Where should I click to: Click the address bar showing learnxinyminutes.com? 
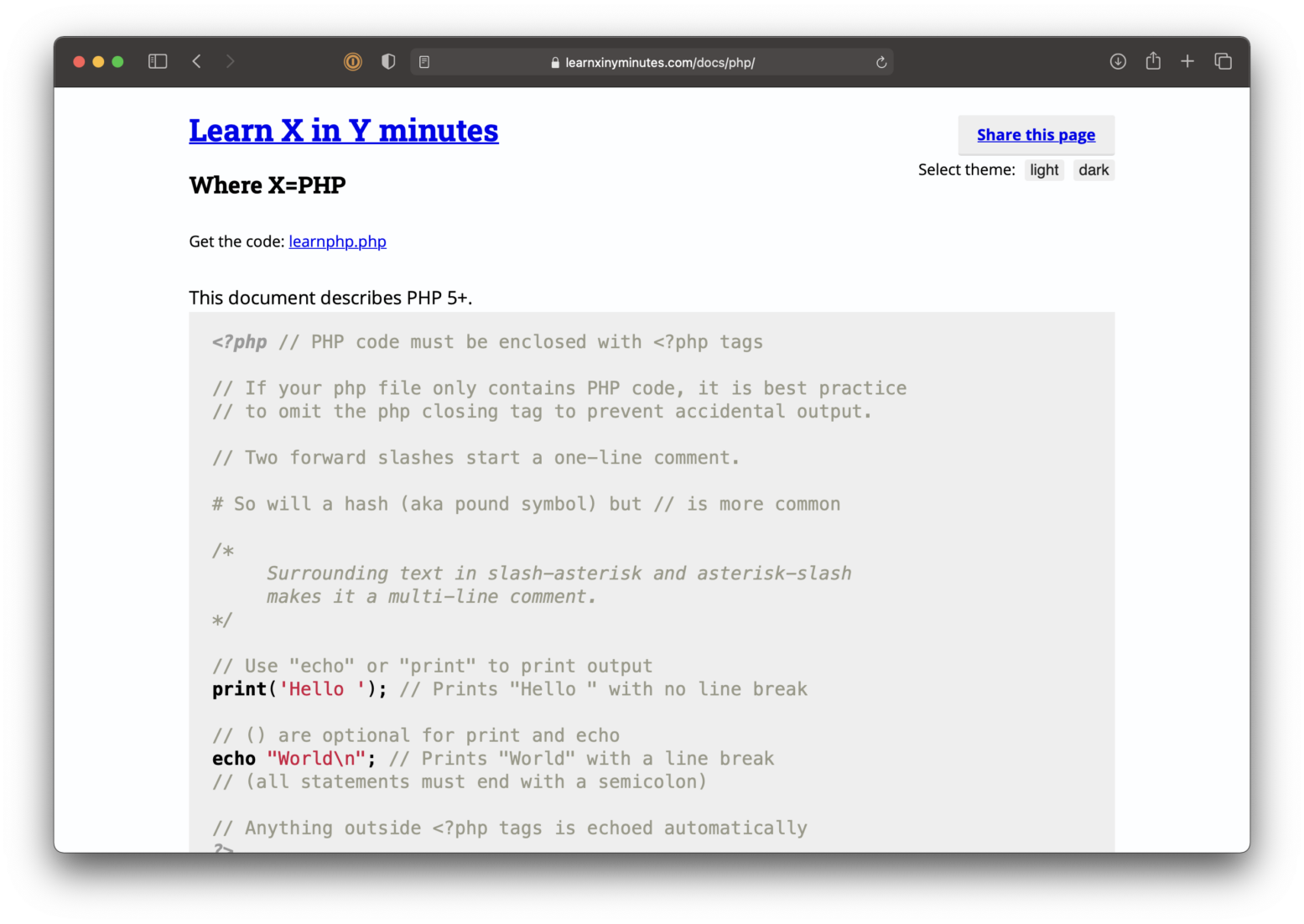click(661, 62)
